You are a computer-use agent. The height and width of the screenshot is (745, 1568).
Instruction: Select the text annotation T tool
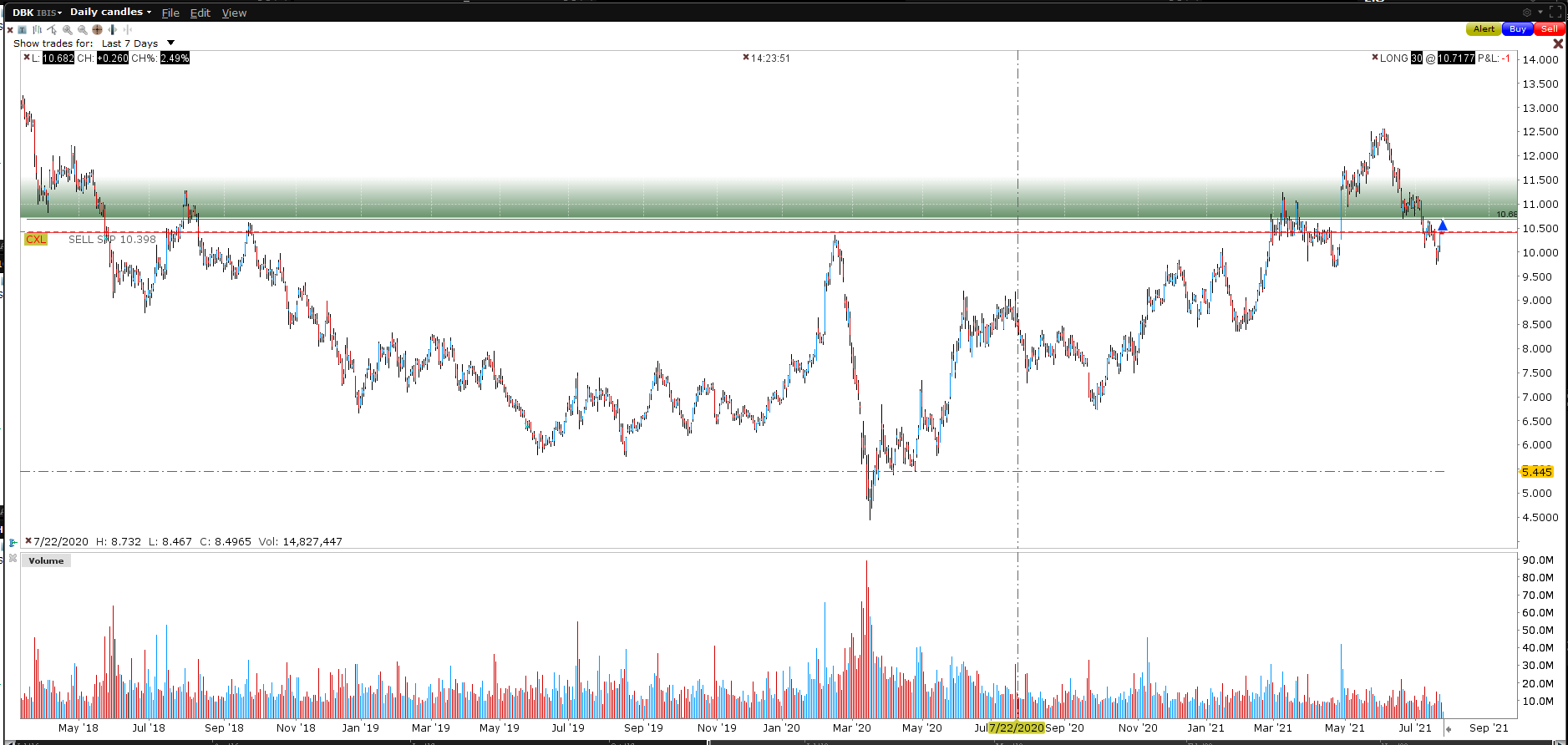tap(22, 30)
